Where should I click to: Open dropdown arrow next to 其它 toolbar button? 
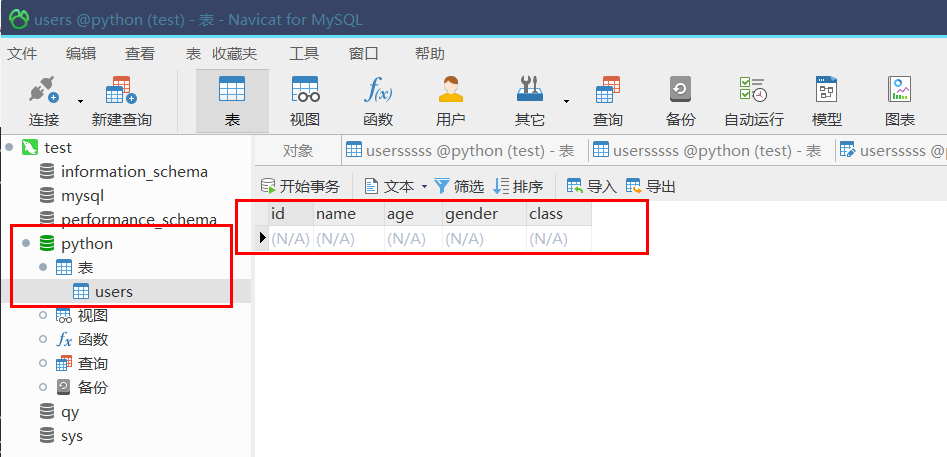tap(566, 100)
